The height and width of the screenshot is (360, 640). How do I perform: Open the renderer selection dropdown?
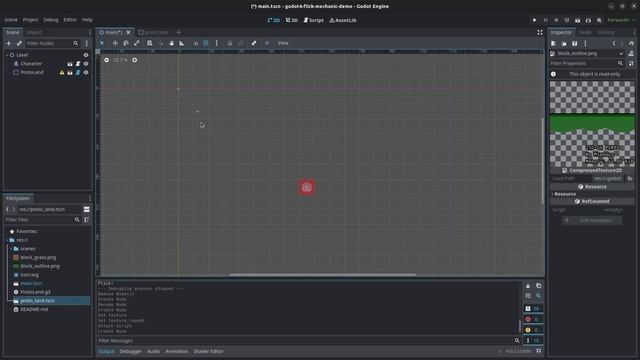tap(621, 20)
